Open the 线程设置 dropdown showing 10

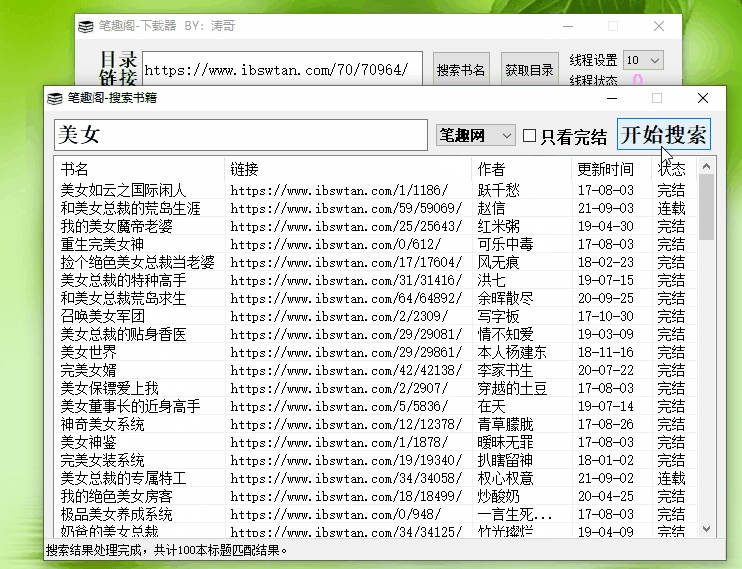[643, 60]
